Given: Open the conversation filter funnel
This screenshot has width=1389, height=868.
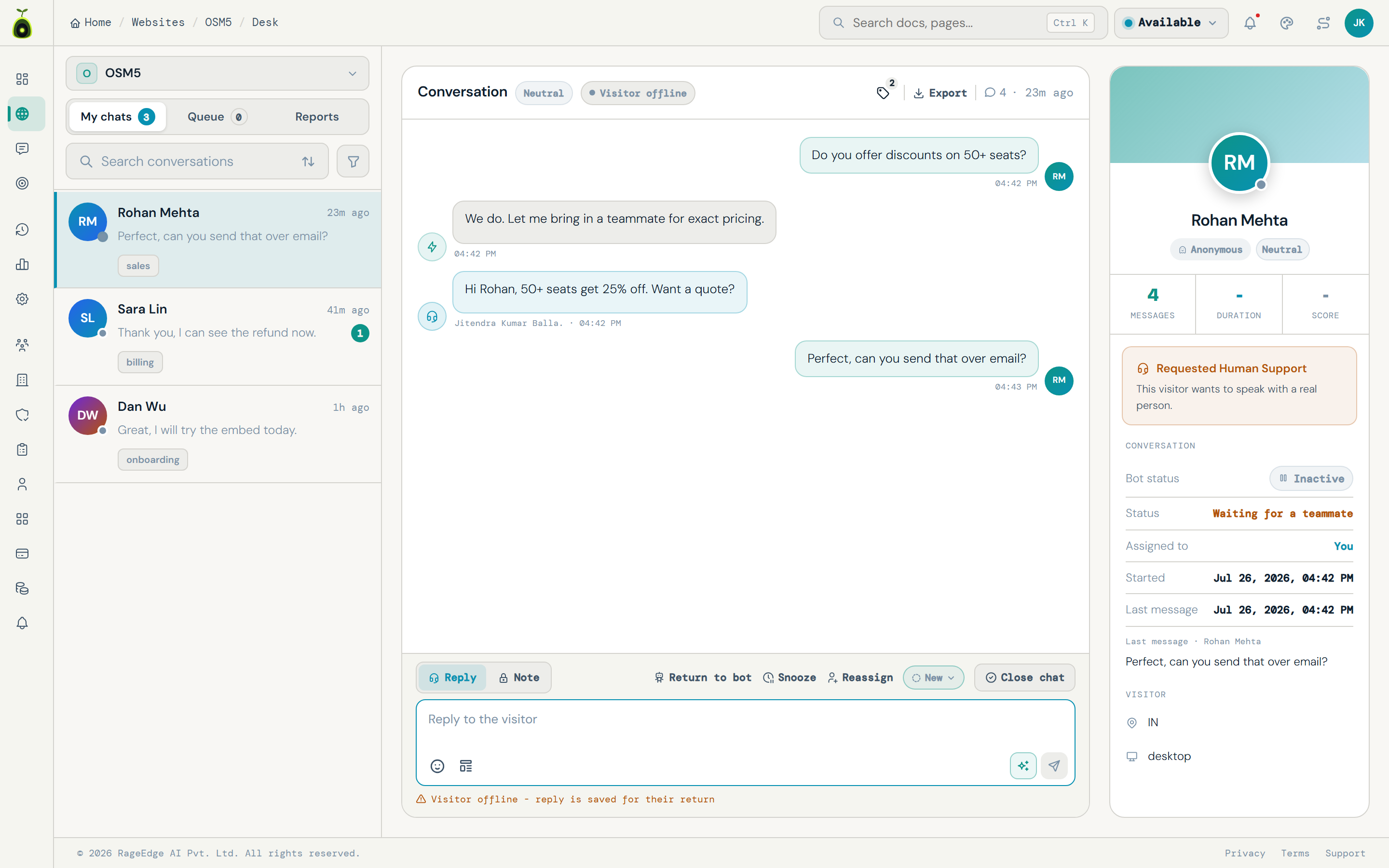Looking at the screenshot, I should (x=353, y=162).
